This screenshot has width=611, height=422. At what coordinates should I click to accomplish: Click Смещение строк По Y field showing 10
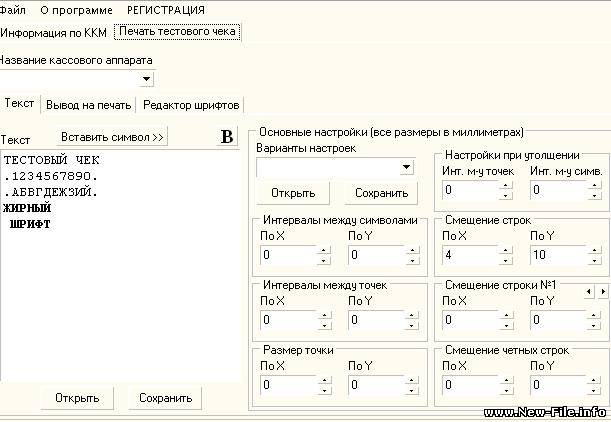pyautogui.click(x=559, y=255)
